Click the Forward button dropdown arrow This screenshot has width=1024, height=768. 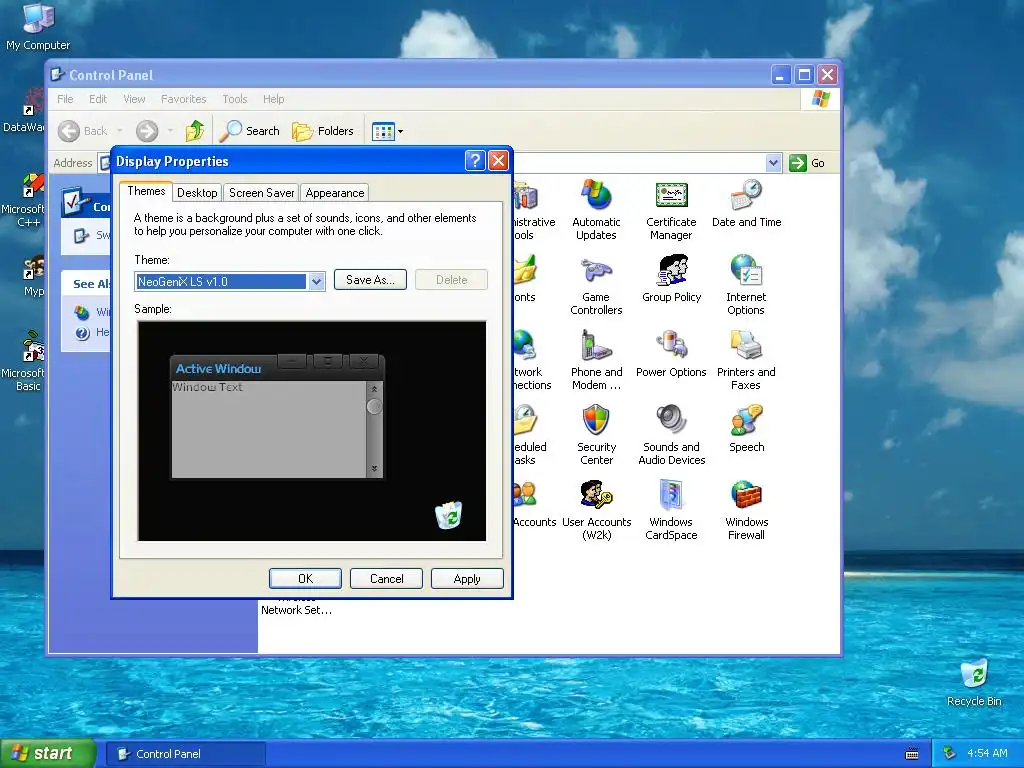[x=170, y=131]
